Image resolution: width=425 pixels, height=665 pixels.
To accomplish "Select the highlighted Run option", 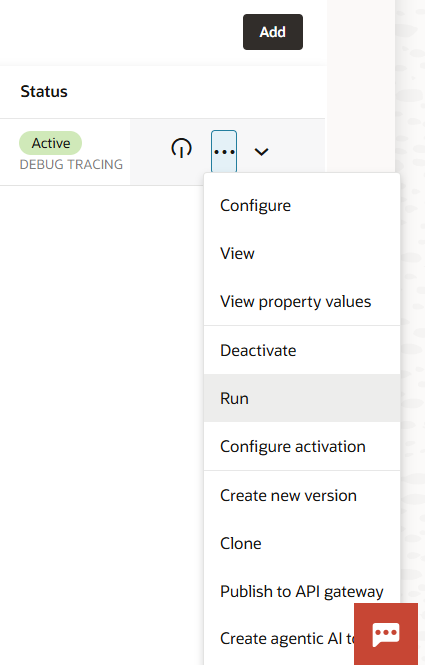I will pos(302,398).
